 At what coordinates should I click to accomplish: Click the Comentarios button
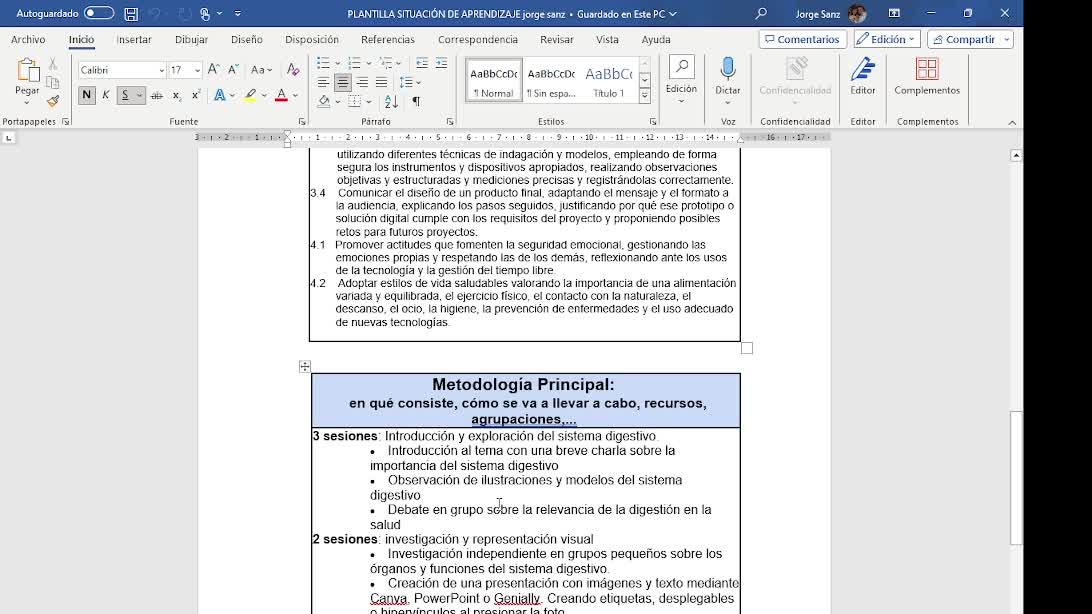pyautogui.click(x=802, y=39)
